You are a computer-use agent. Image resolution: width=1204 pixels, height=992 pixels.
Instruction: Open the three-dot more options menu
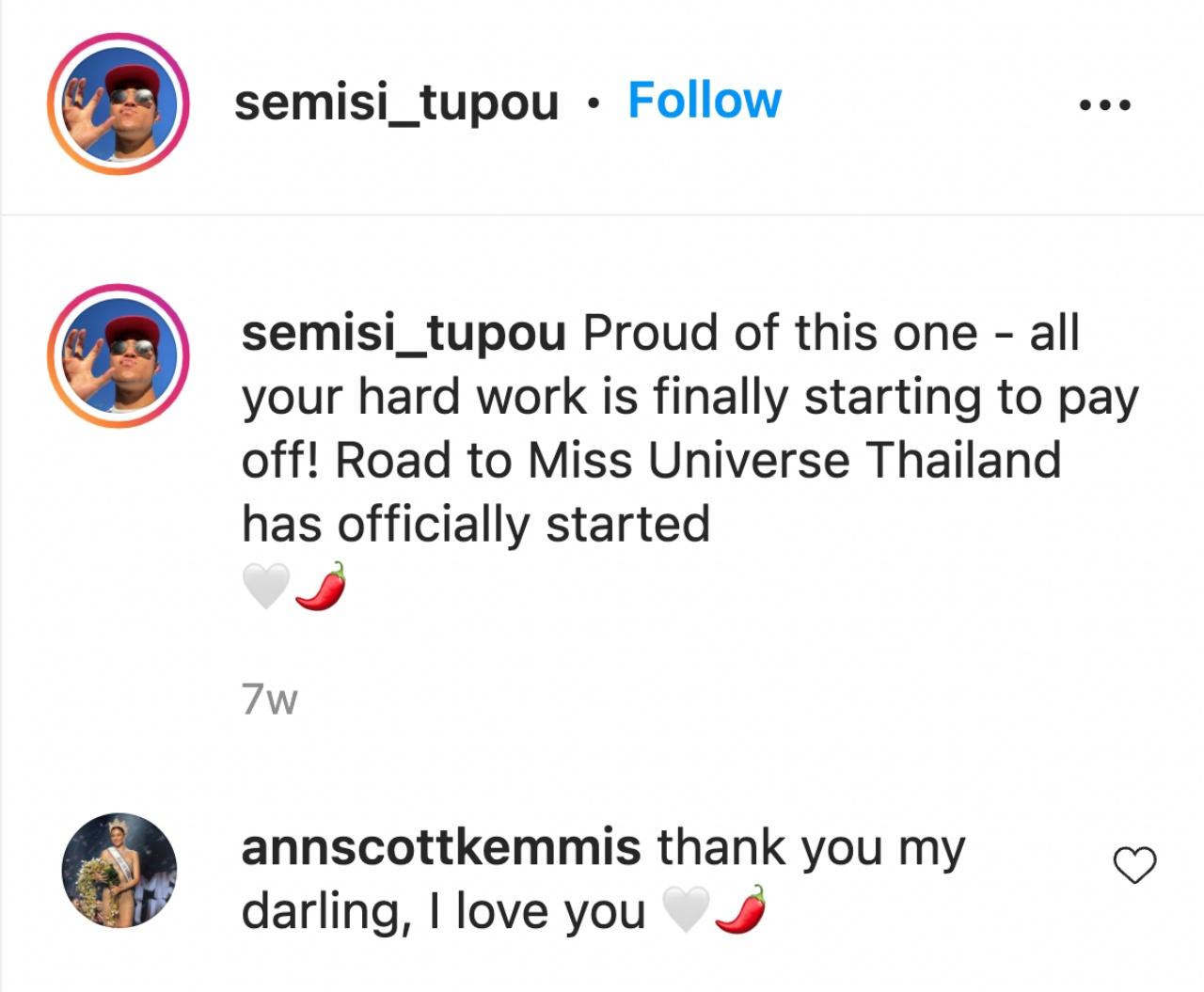[x=1105, y=105]
